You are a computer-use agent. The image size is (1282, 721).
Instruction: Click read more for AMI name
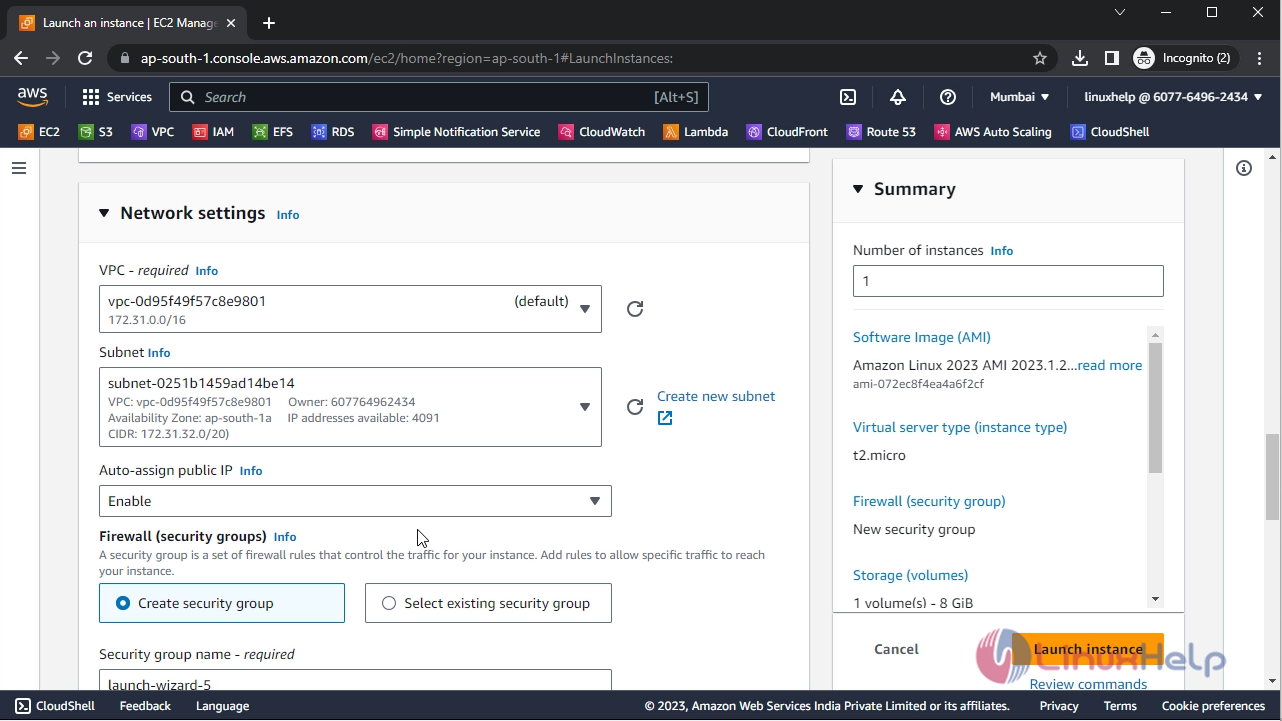click(x=1110, y=365)
